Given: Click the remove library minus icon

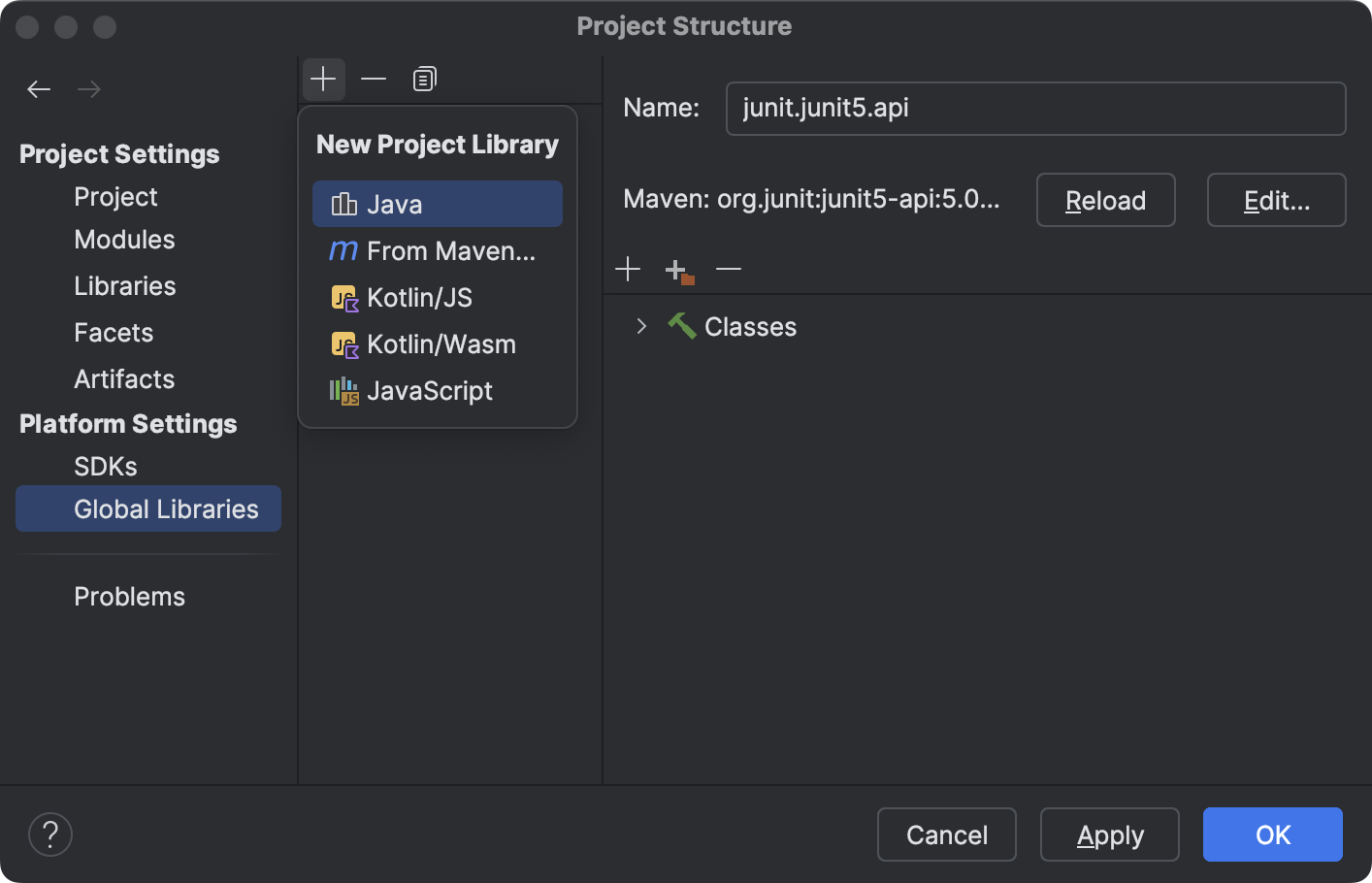Looking at the screenshot, I should (374, 79).
